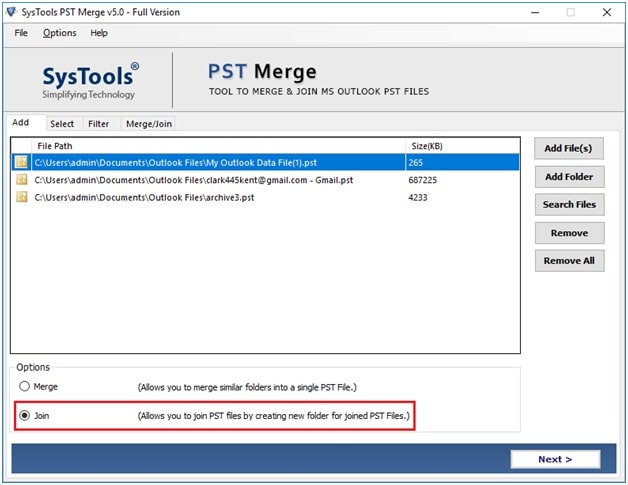The height and width of the screenshot is (485, 628).
Task: Click the size value 687225
Action: 423,180
